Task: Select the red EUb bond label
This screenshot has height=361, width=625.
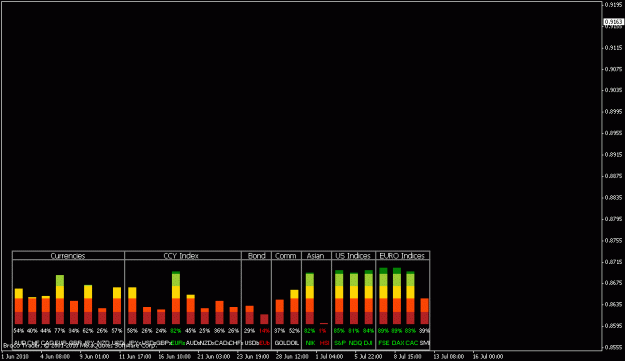Action: pyautogui.click(x=264, y=343)
